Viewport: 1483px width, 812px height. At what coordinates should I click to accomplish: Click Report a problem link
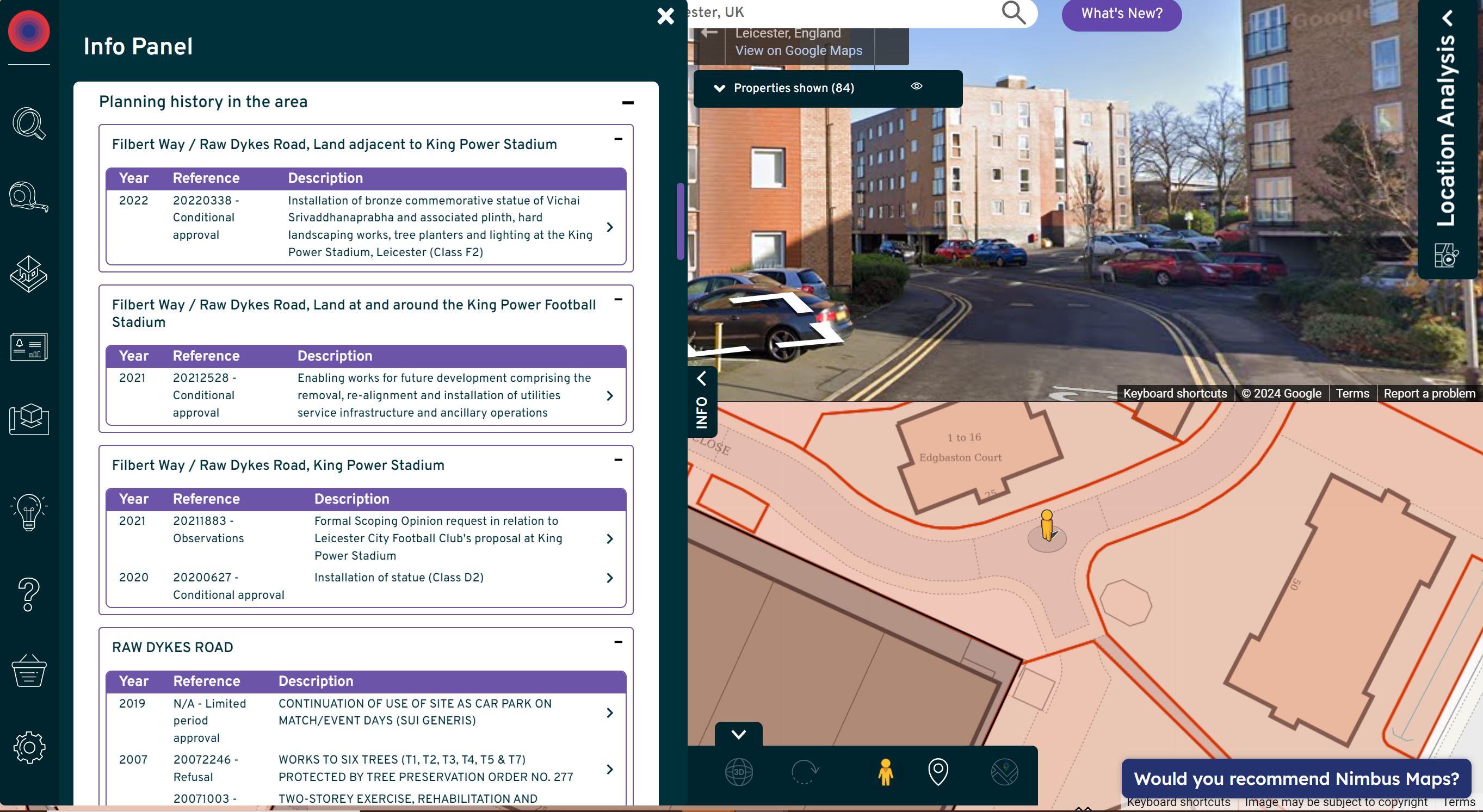[x=1429, y=394]
